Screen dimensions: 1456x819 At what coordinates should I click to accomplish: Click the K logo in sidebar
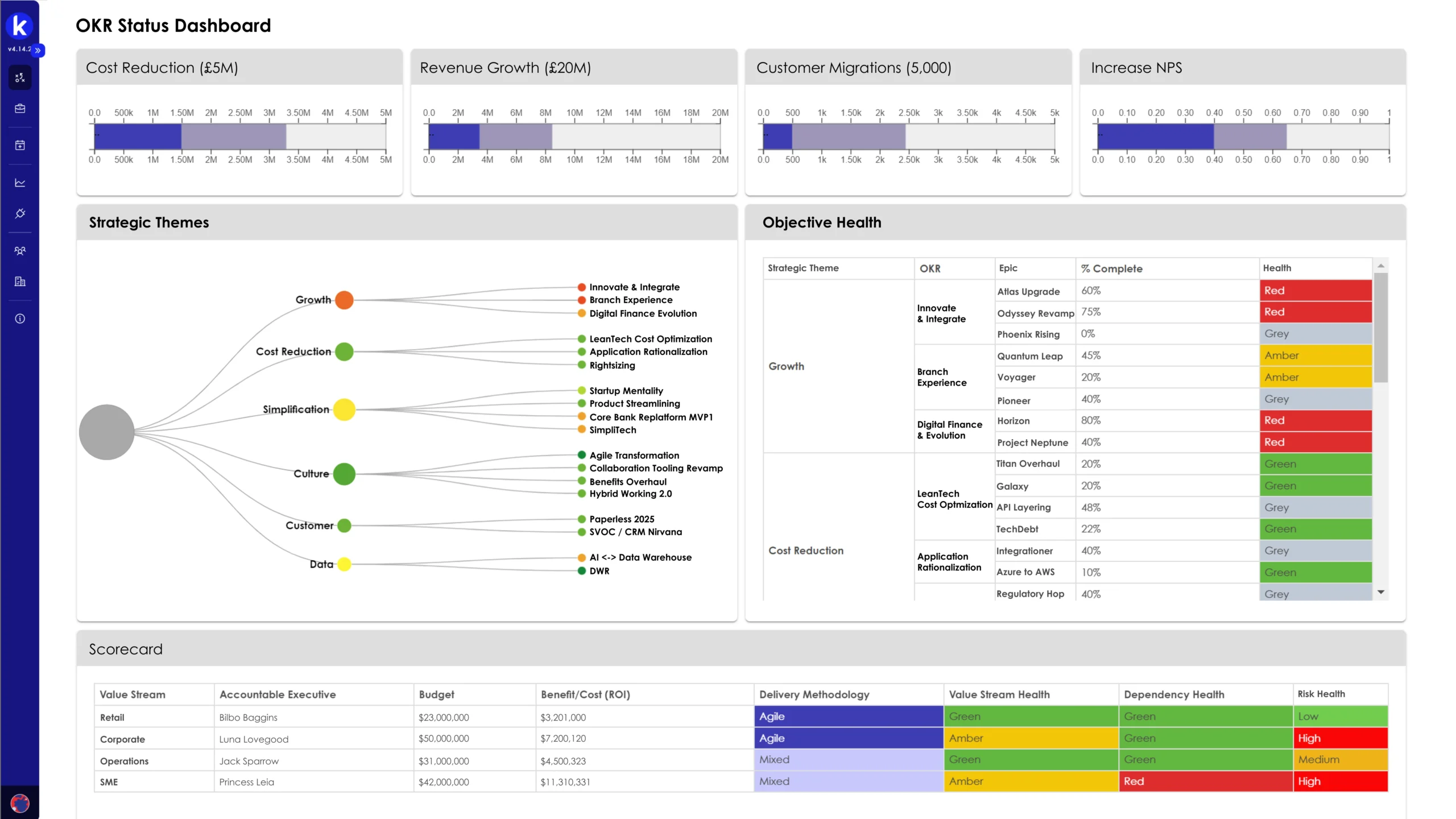19,26
